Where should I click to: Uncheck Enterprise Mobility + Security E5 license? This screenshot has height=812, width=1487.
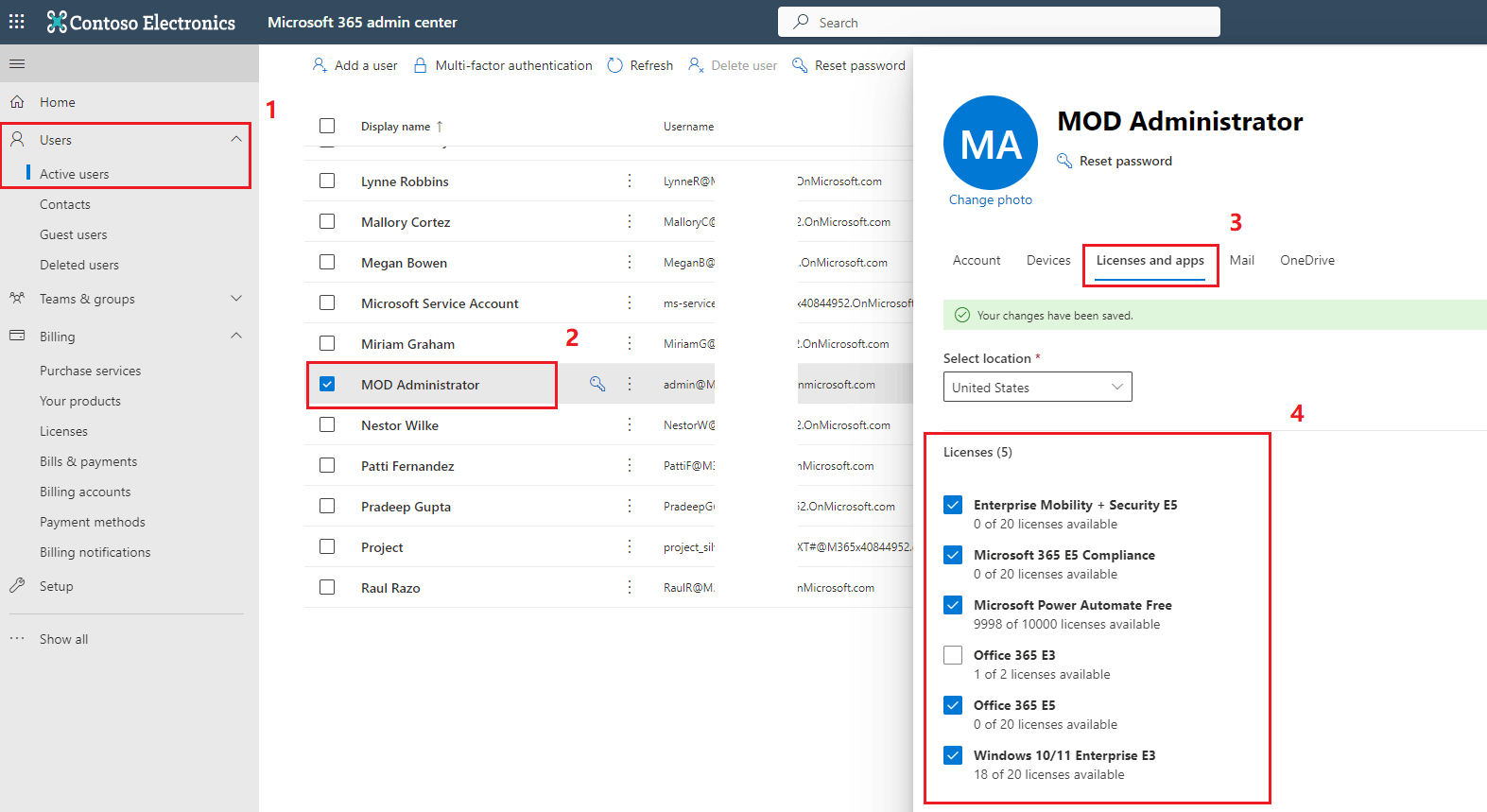coord(953,505)
